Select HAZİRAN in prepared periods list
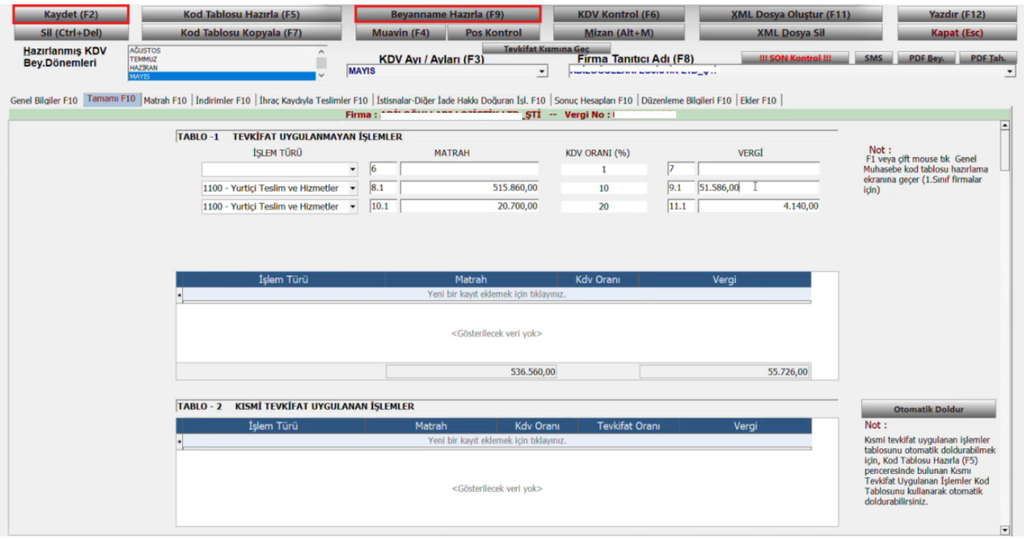1024x539 pixels. point(222,67)
